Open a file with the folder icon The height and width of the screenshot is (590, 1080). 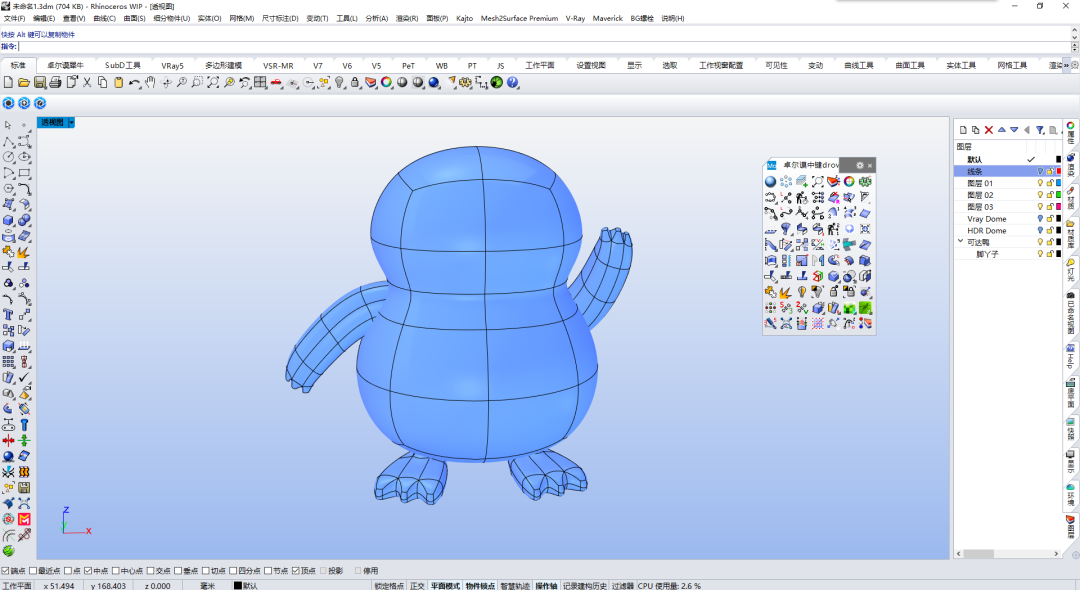click(23, 83)
